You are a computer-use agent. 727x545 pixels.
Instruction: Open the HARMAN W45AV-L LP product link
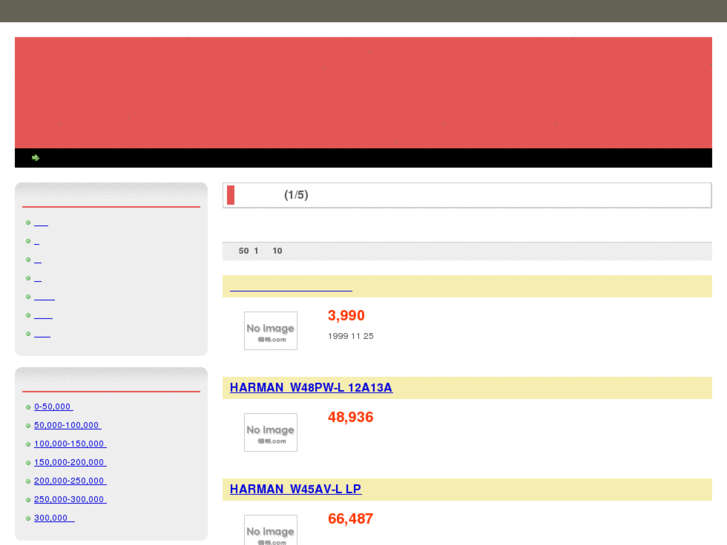(295, 489)
